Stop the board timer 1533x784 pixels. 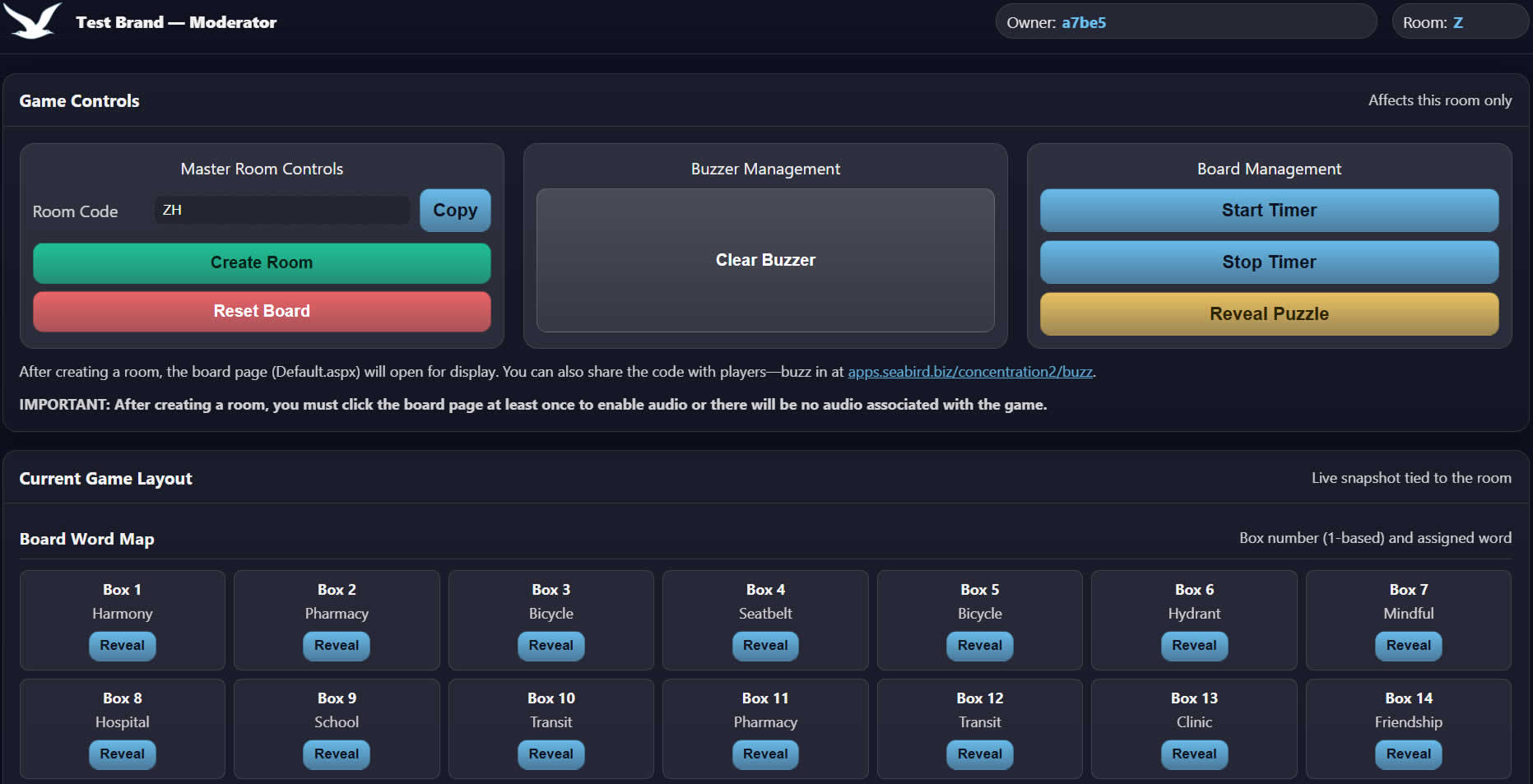1268,262
